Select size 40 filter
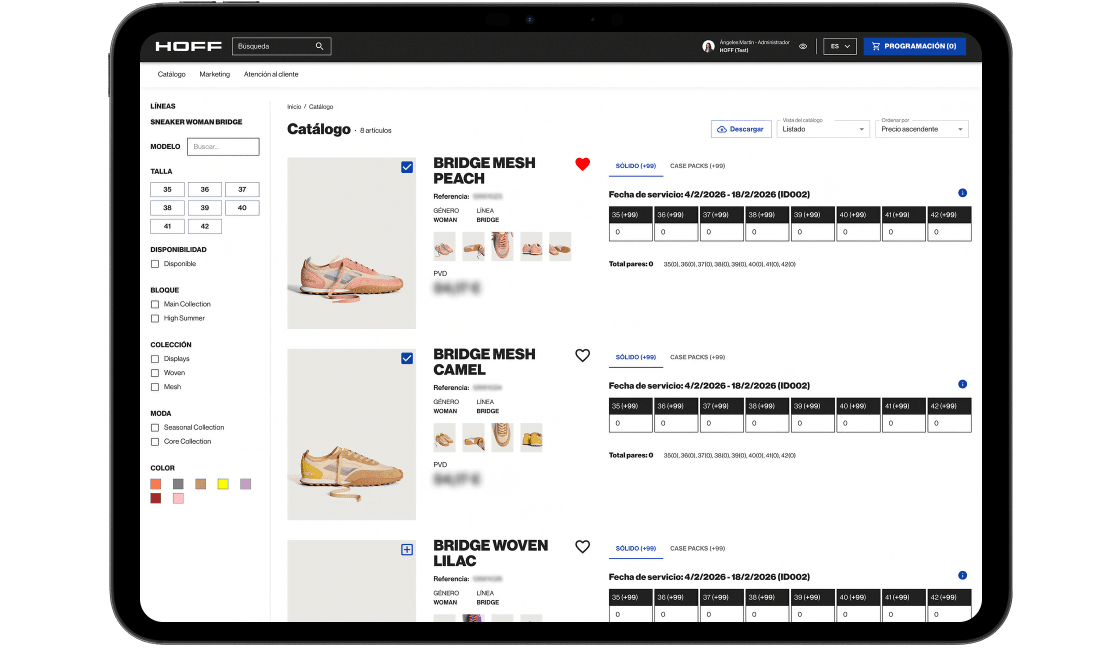 coord(242,208)
